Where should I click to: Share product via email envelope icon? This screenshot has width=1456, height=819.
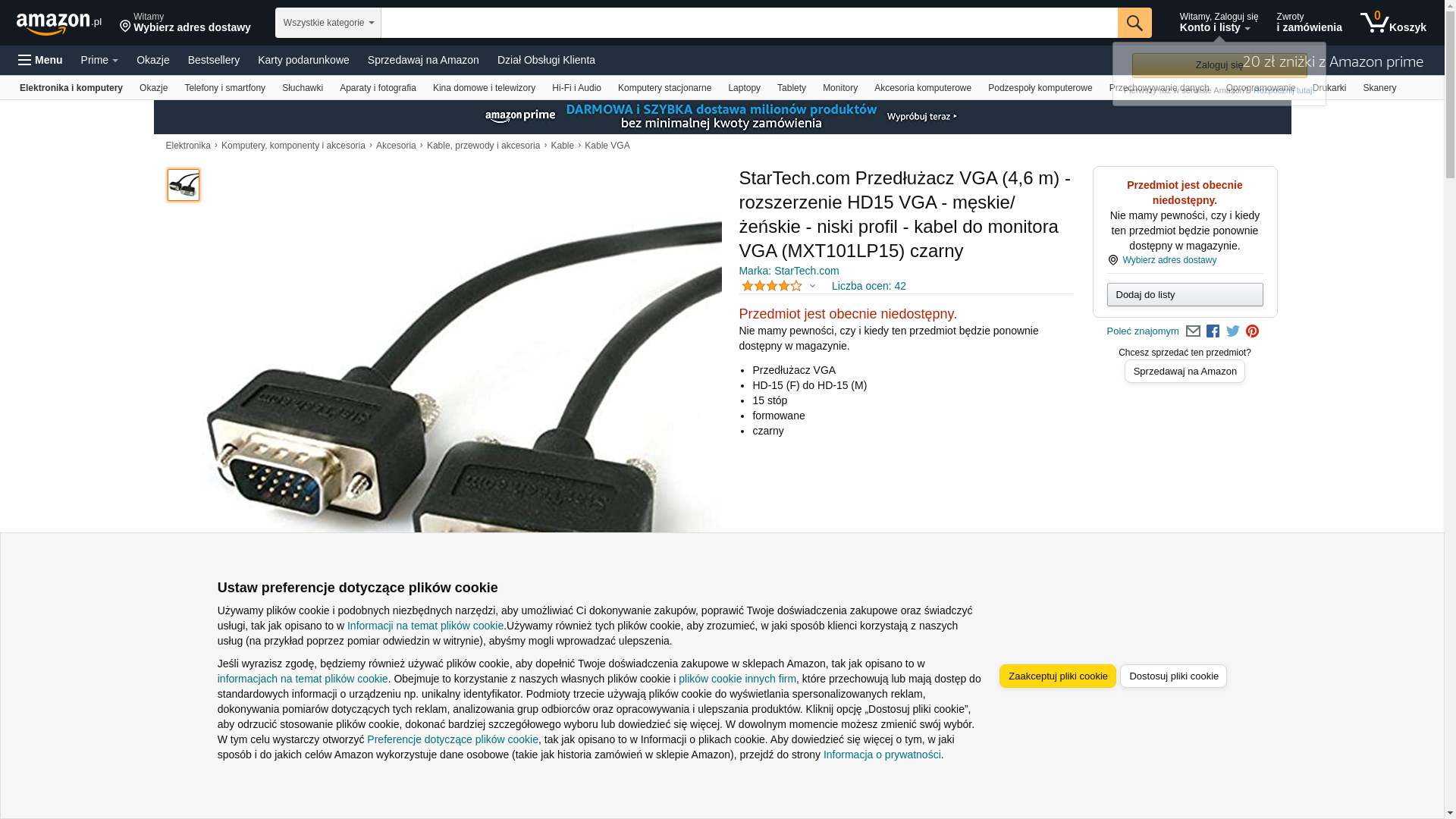(1193, 331)
